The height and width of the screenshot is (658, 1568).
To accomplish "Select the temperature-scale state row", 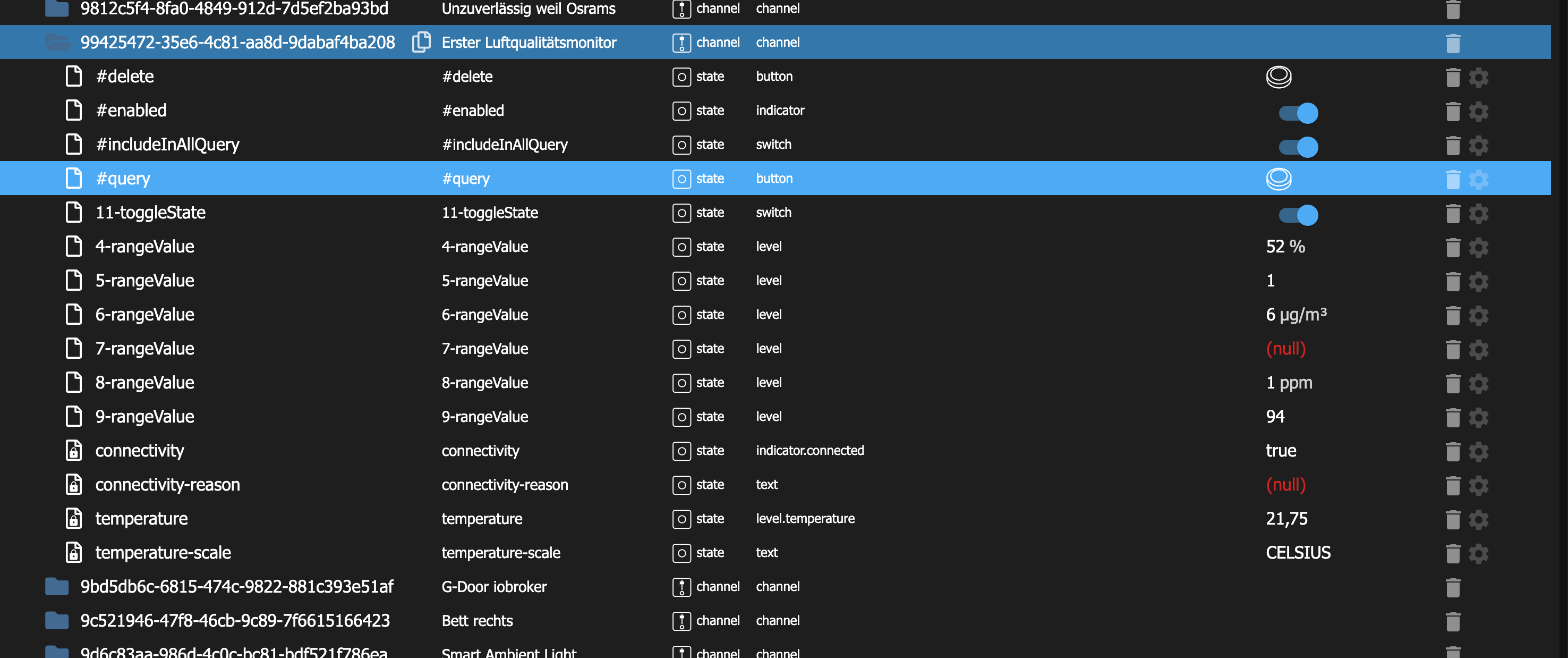I will (163, 553).
